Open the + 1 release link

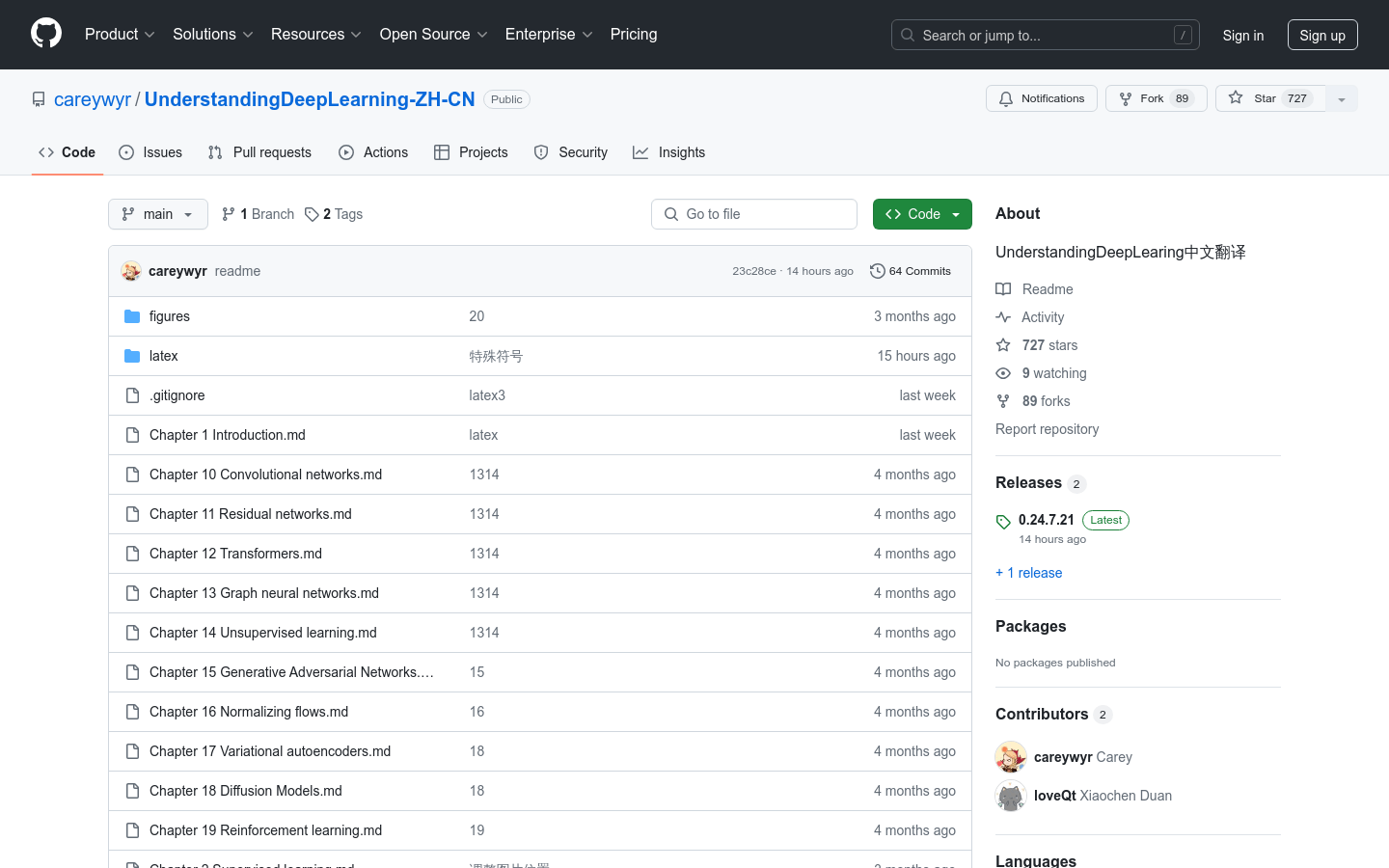click(x=1028, y=573)
